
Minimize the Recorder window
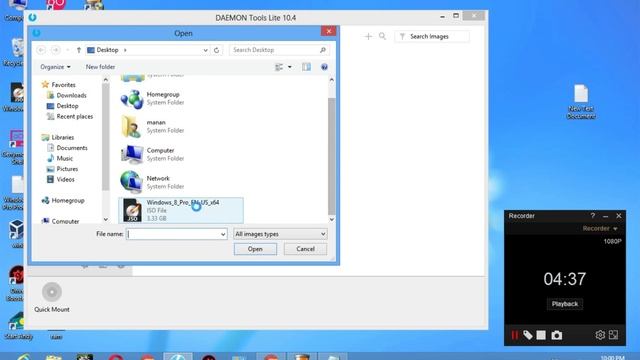[606, 216]
